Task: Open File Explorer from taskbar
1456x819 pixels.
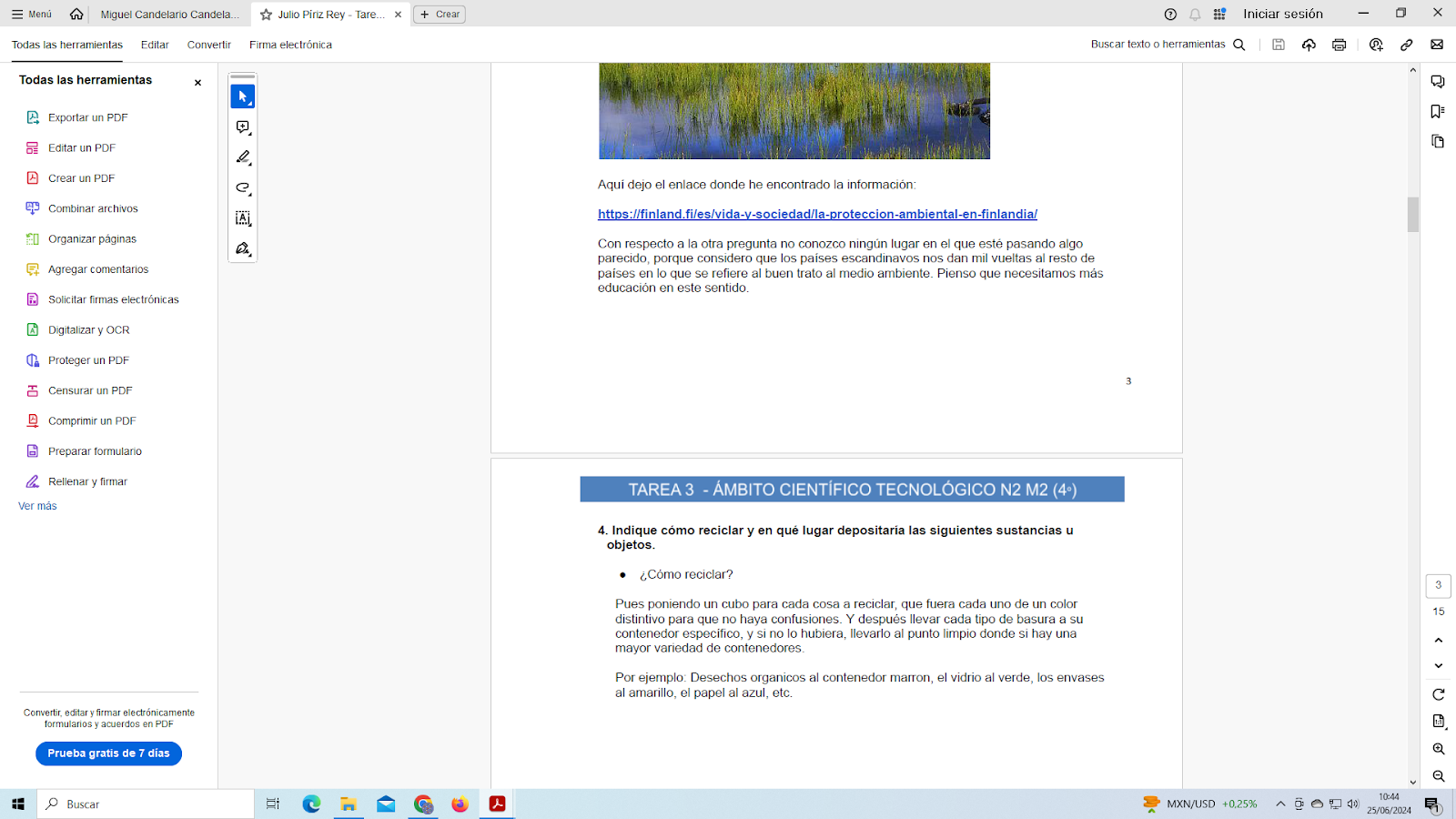Action: coord(349,804)
